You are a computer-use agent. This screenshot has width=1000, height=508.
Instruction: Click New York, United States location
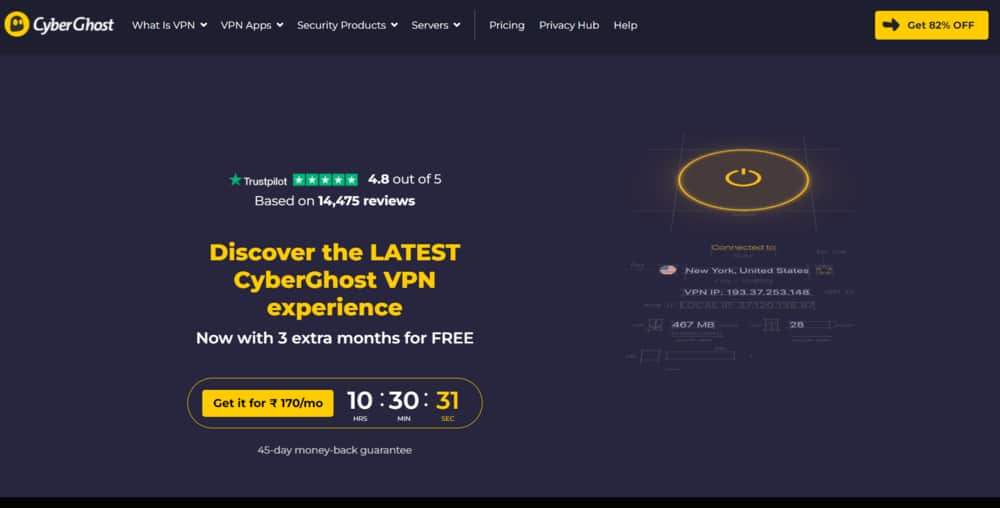tap(747, 270)
